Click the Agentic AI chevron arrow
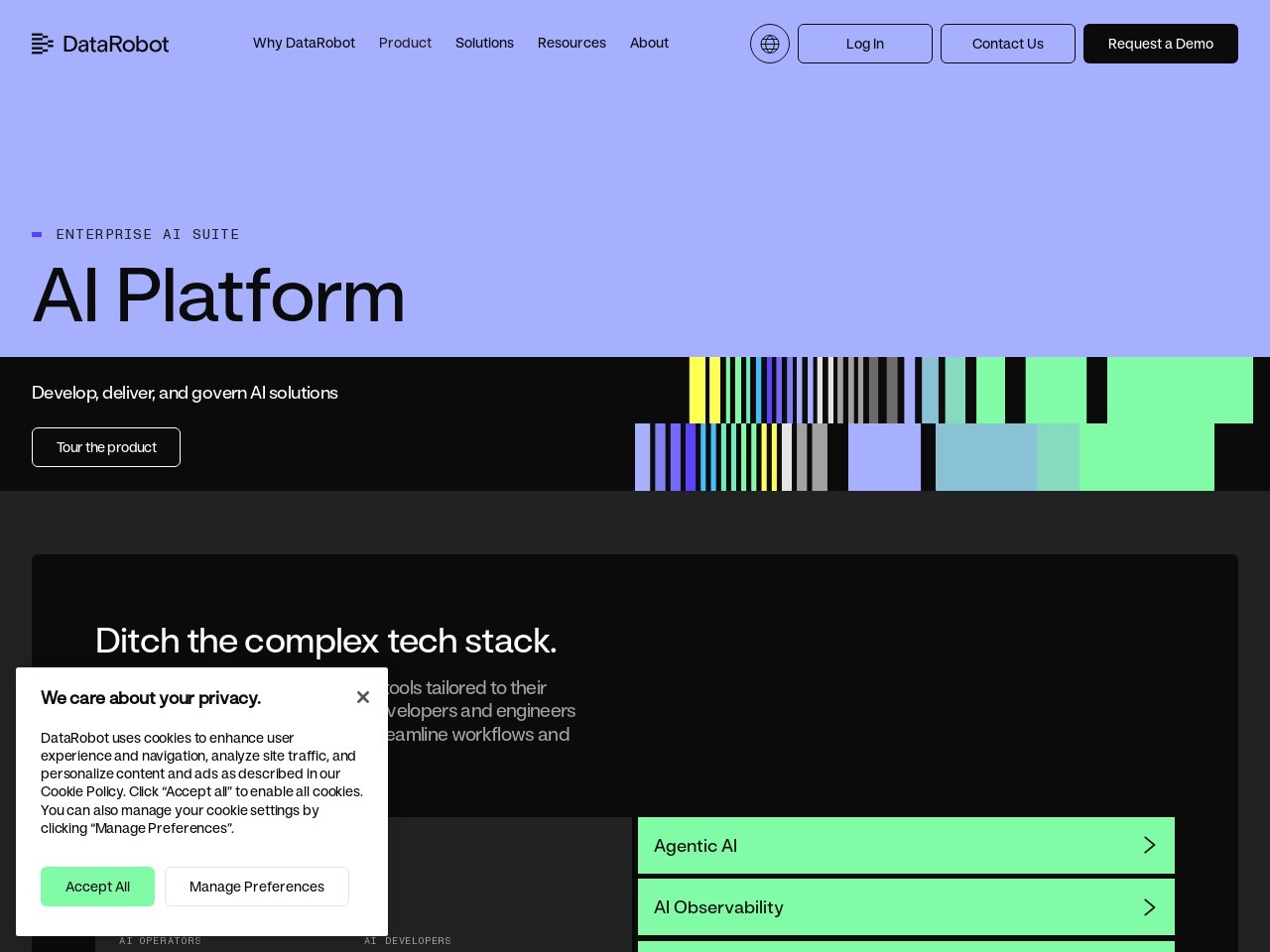 coord(1150,845)
